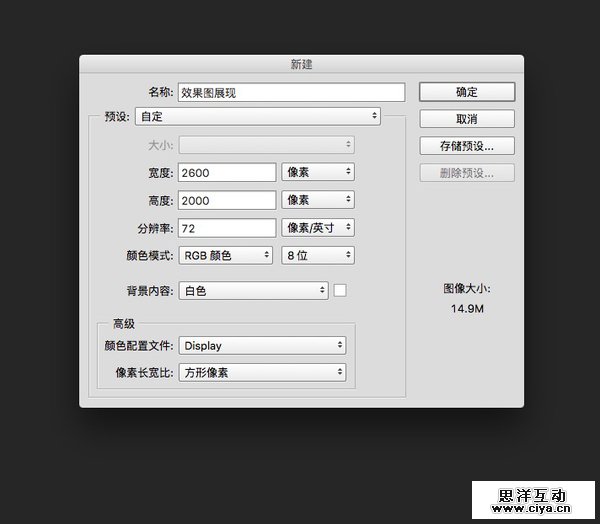The width and height of the screenshot is (600, 524).
Task: Click the white background color swatch
Action: (340, 291)
